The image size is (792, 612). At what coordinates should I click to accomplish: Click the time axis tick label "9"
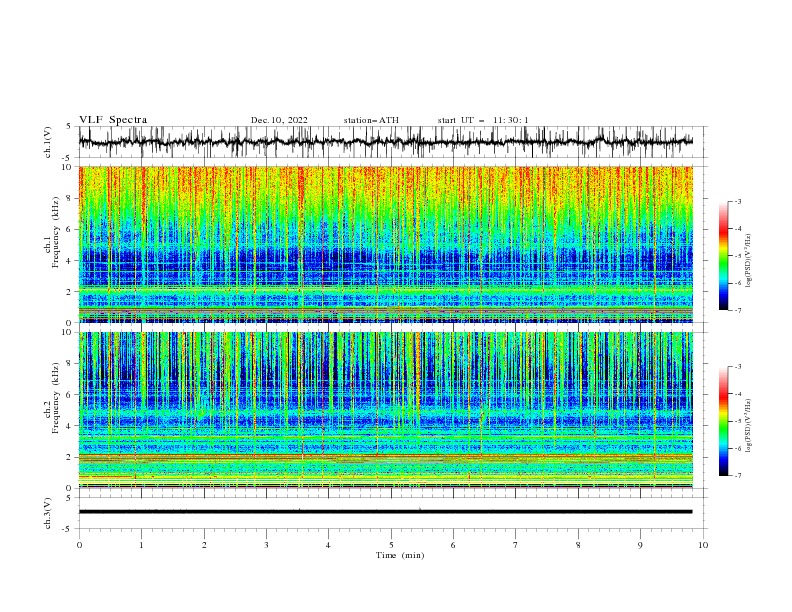640,545
